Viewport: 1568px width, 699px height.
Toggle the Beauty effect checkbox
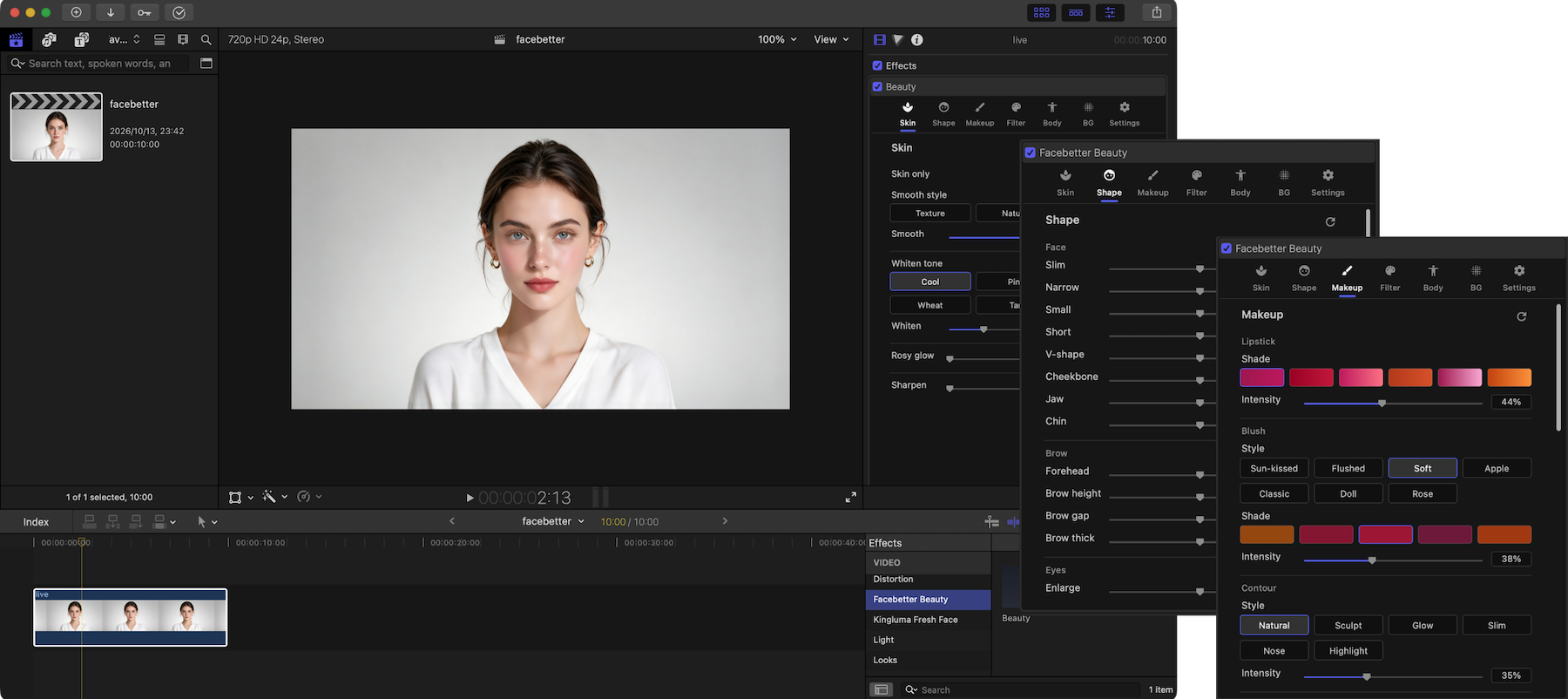[877, 86]
